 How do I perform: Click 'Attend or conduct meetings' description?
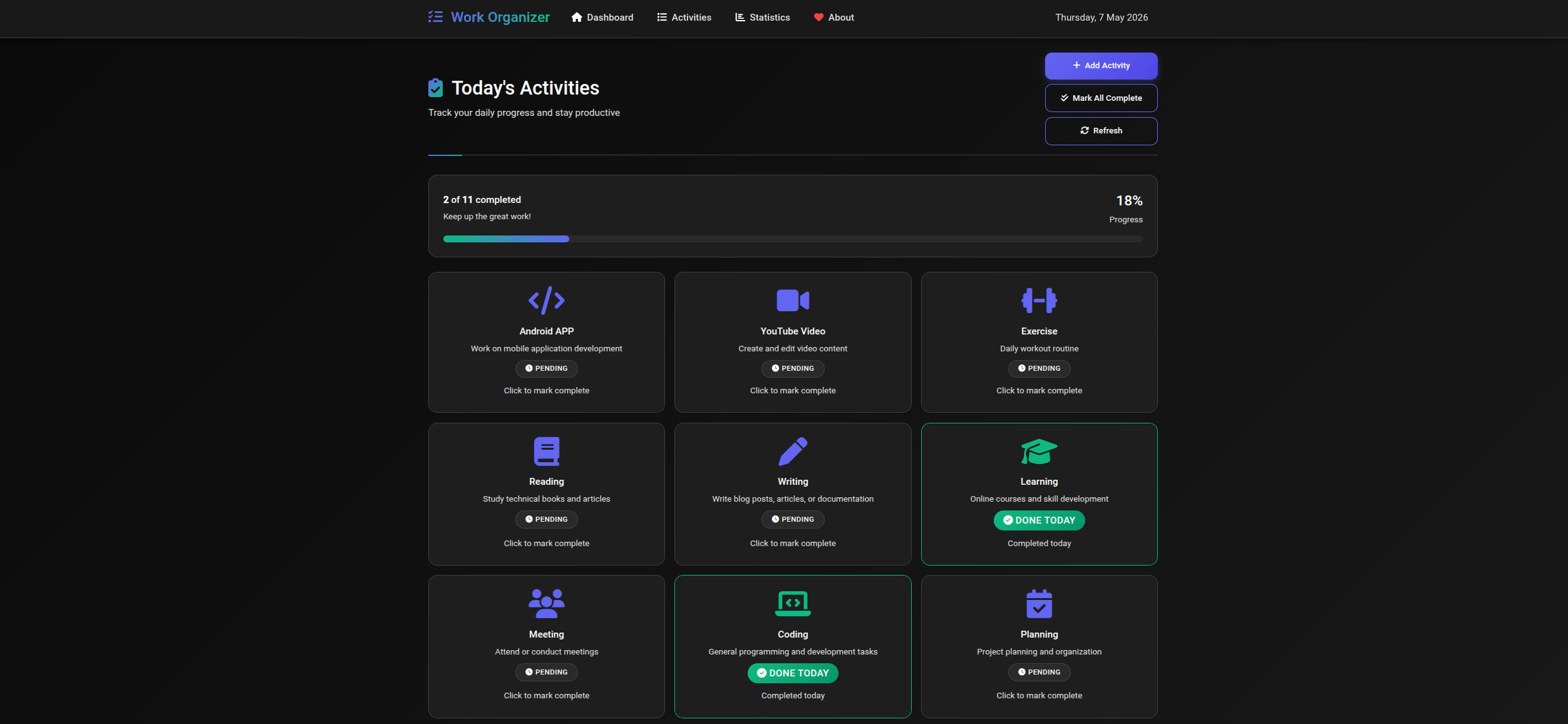click(546, 651)
